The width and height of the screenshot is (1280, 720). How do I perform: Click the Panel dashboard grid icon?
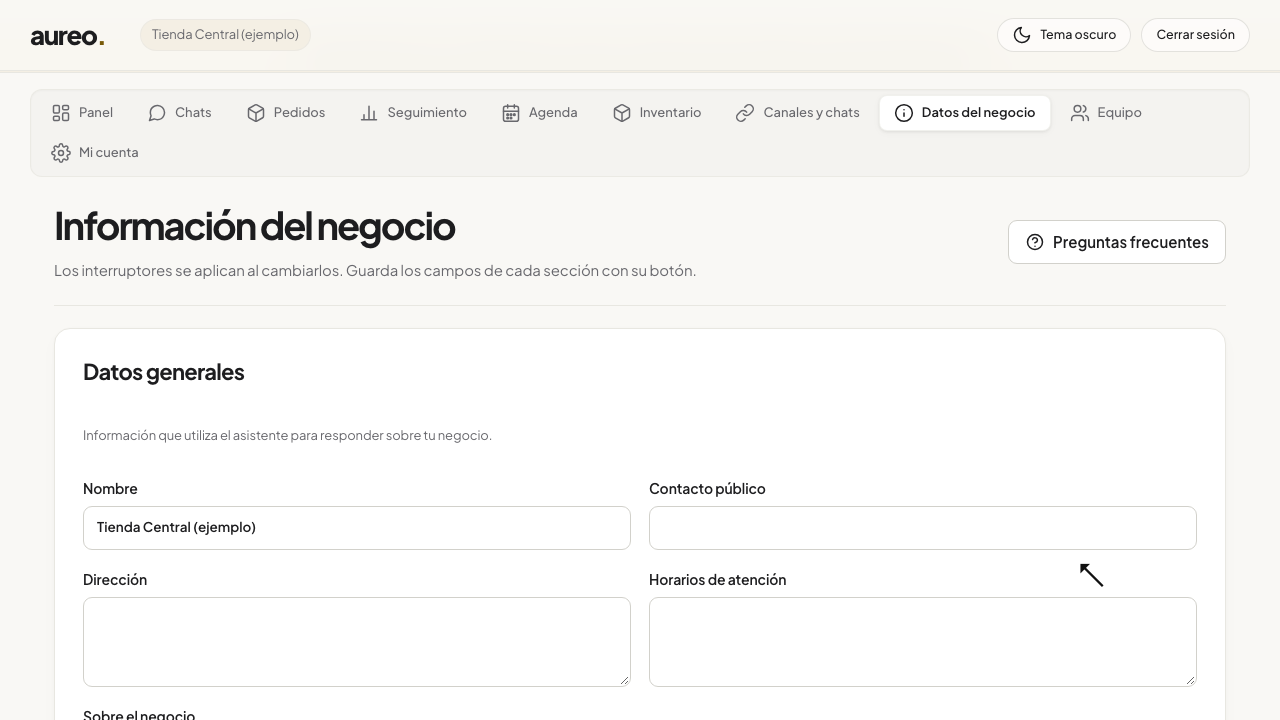tap(61, 113)
